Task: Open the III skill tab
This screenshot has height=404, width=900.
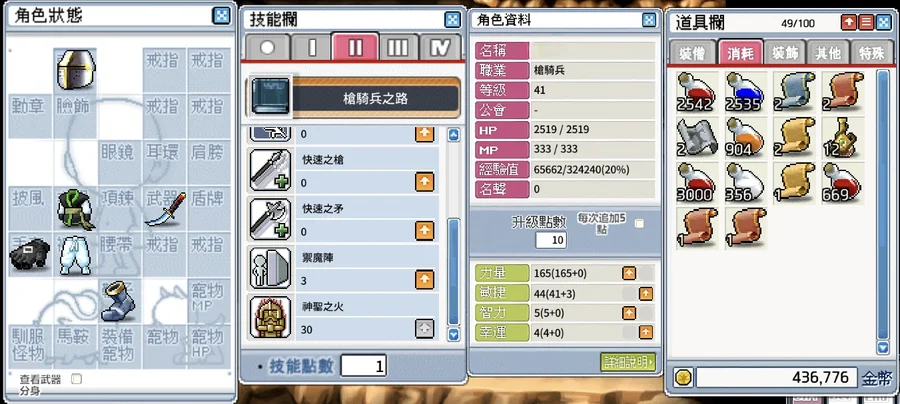Action: pyautogui.click(x=398, y=48)
